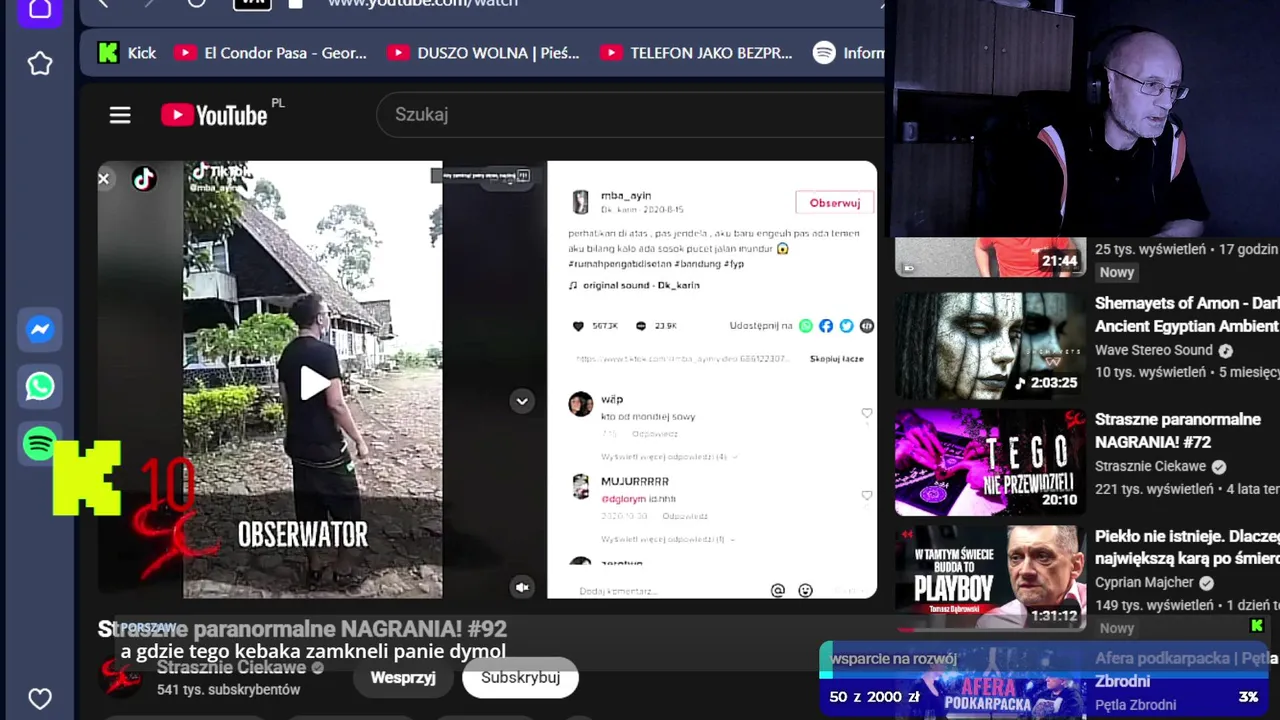Open the Messenger sidebar icon
The width and height of the screenshot is (1280, 720).
[x=40, y=330]
